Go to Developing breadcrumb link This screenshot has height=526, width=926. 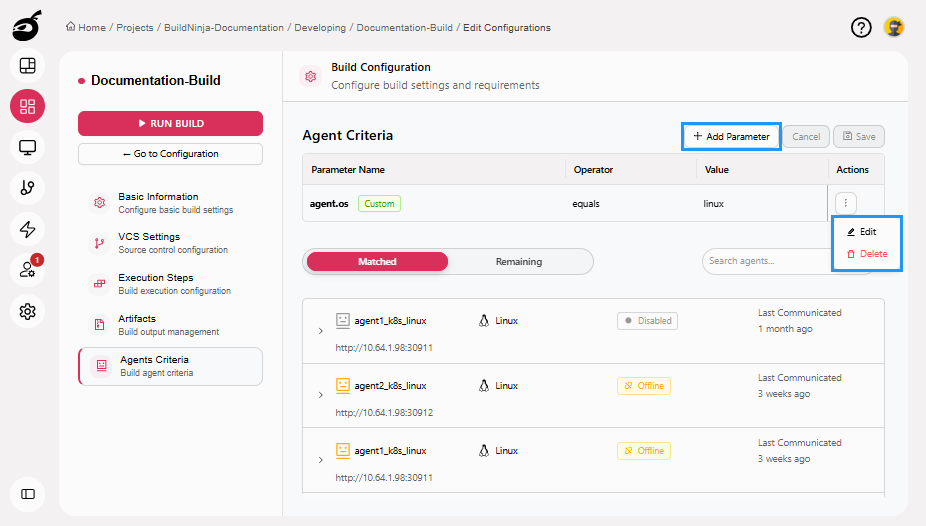320,28
